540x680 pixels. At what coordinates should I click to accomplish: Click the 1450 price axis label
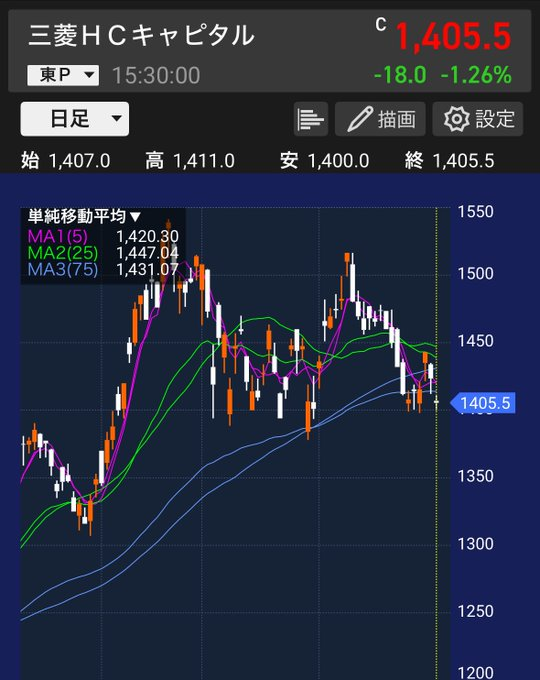(x=476, y=341)
